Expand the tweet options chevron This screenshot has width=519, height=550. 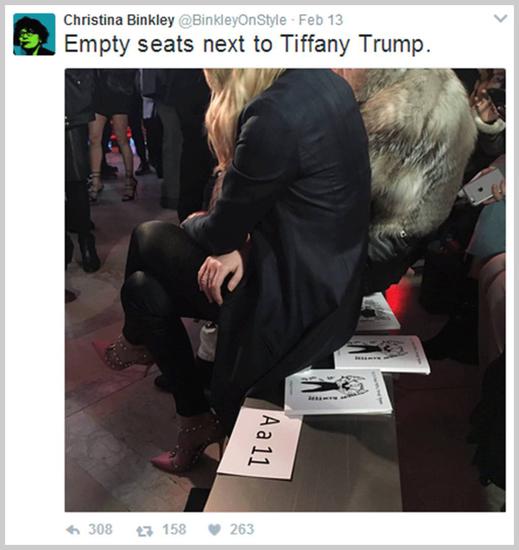tap(500, 18)
